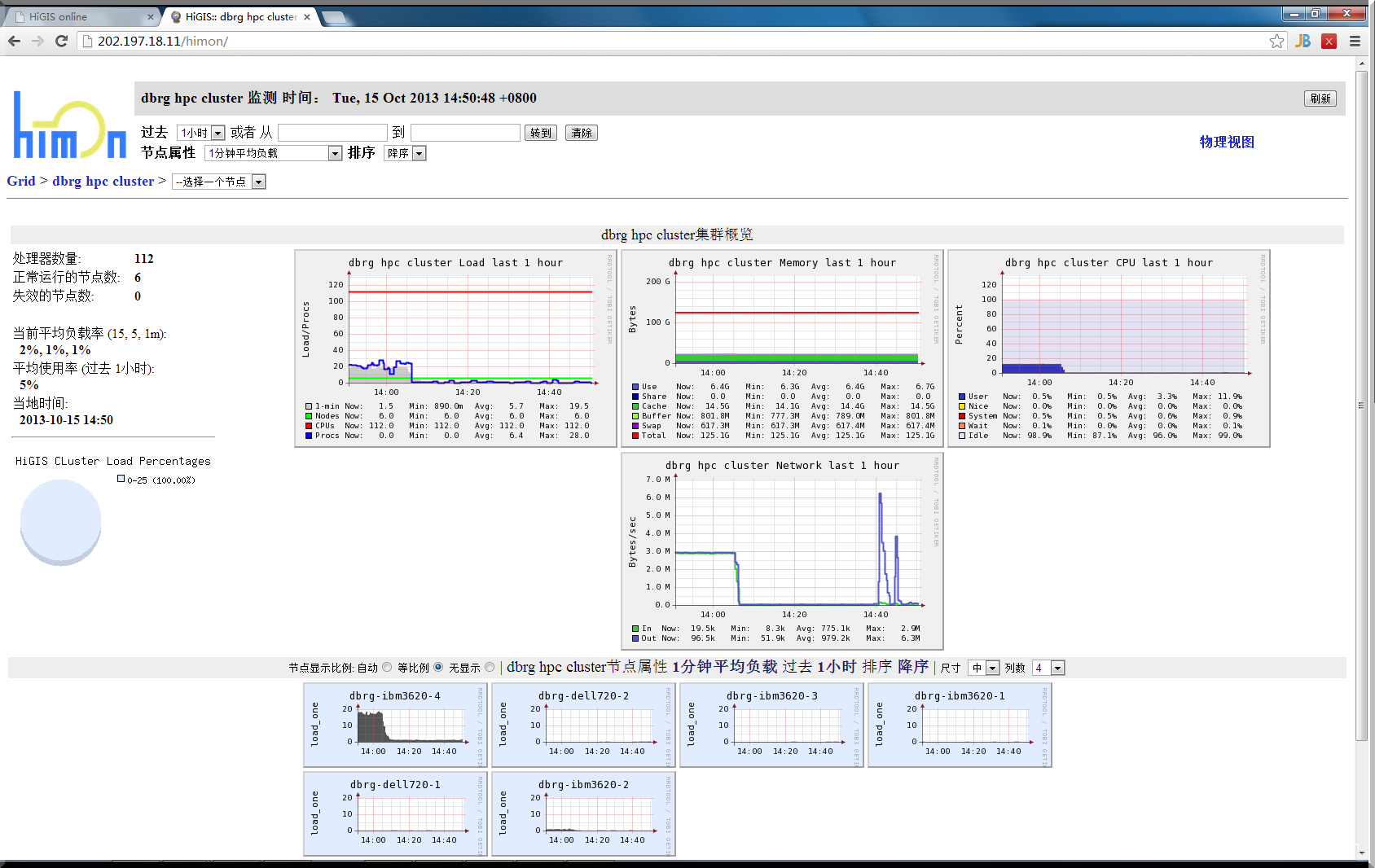The height and width of the screenshot is (868, 1375).
Task: Reload the page with the refresh icon
Action: [61, 41]
